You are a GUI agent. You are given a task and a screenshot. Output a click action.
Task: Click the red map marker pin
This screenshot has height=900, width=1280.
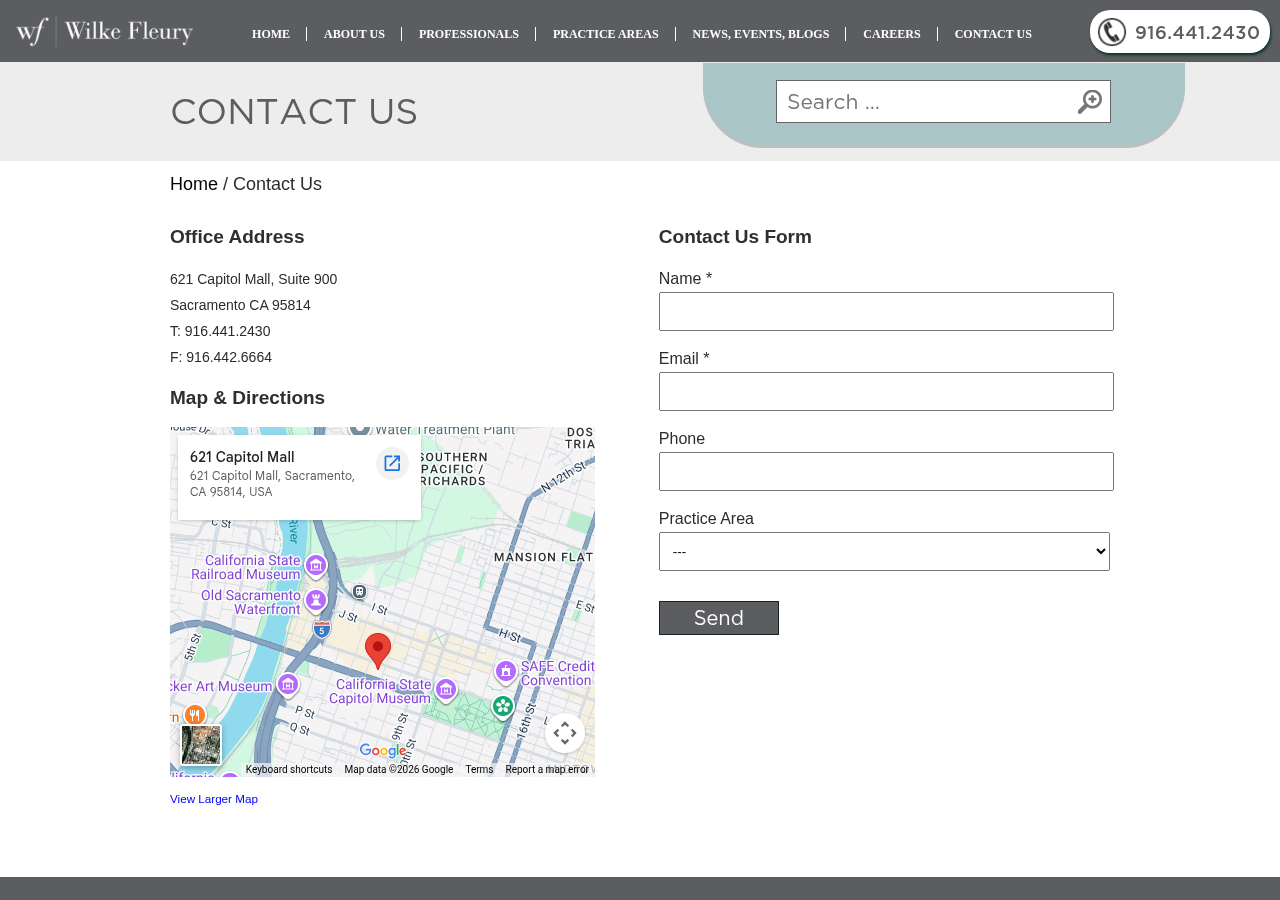[377, 648]
